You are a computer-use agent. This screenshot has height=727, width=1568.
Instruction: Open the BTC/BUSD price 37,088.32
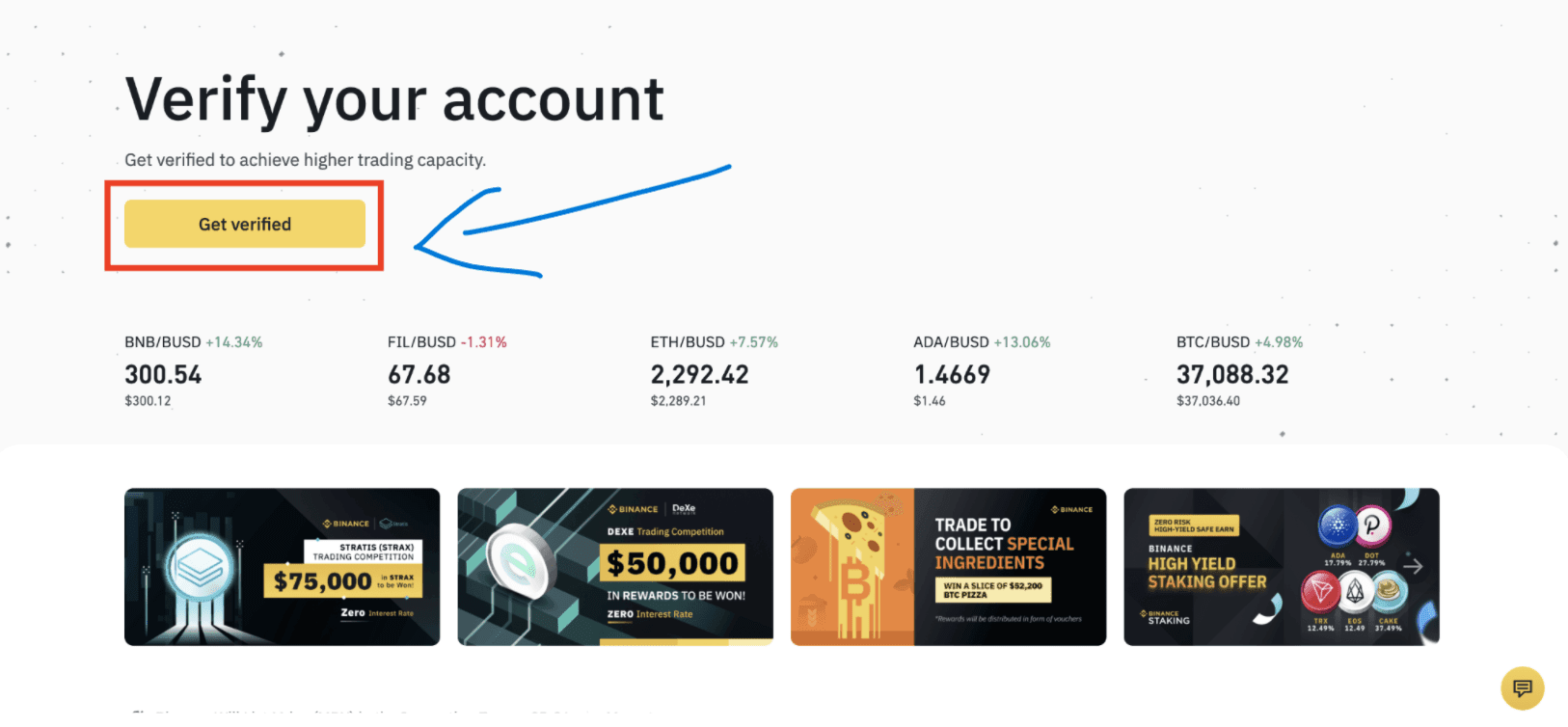pyautogui.click(x=1232, y=375)
